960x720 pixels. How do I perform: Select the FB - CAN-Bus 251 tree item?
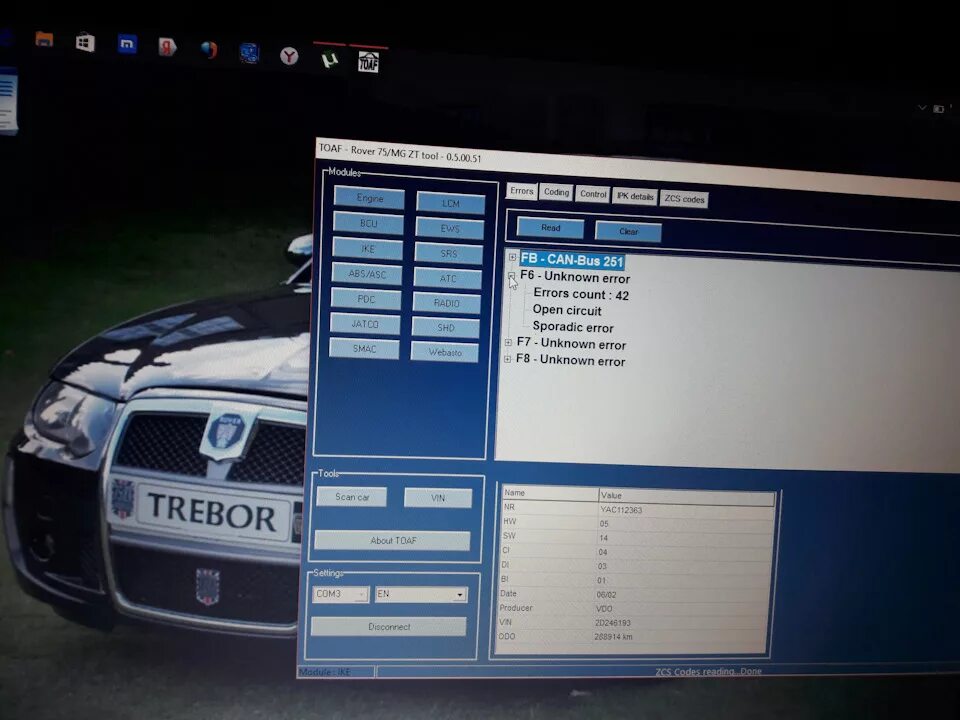572,260
